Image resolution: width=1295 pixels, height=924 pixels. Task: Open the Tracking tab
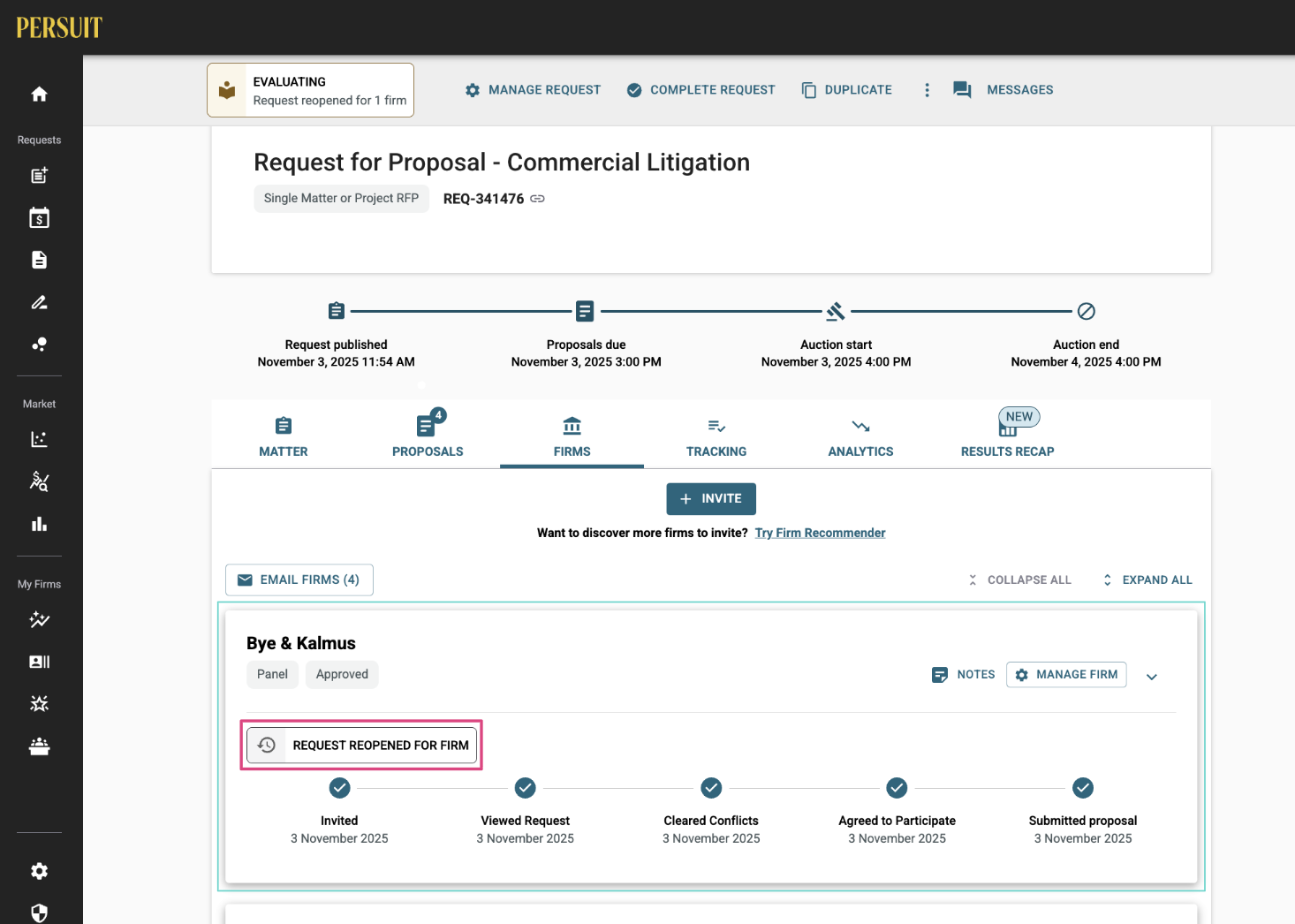coord(716,436)
